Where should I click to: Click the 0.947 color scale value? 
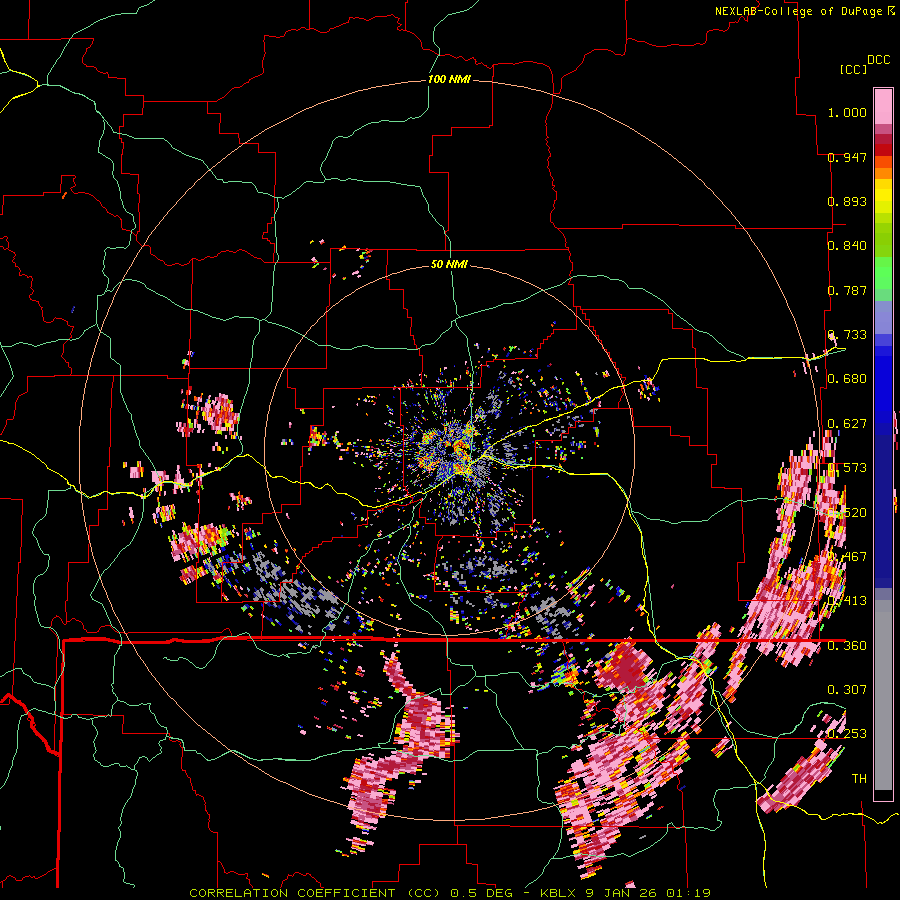[847, 157]
